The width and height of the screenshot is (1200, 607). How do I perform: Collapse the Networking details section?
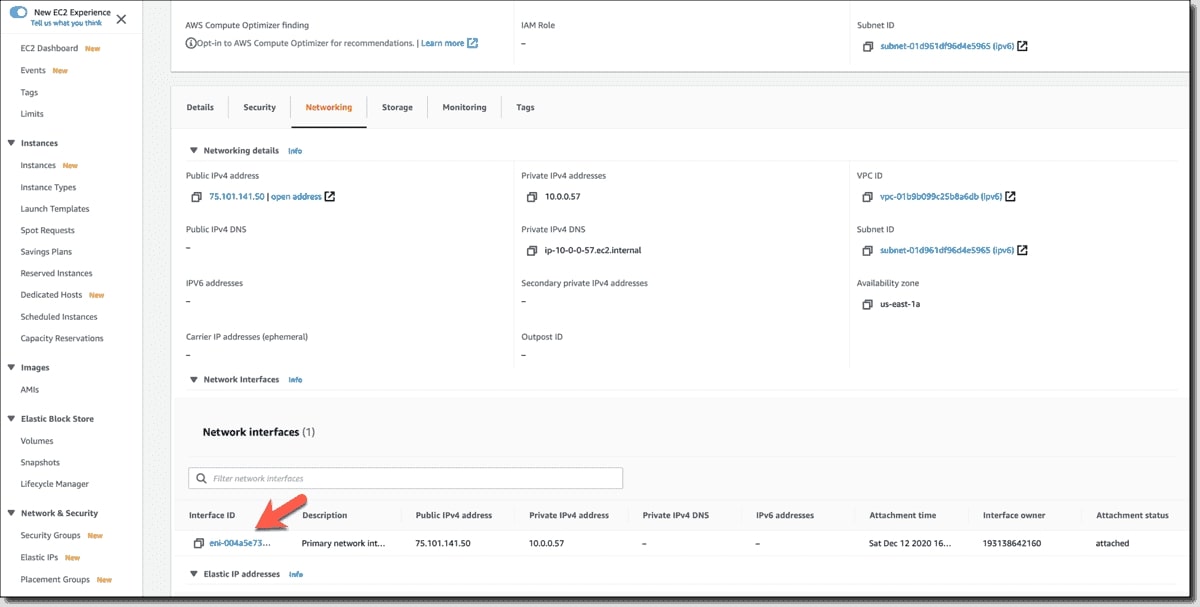tap(193, 150)
